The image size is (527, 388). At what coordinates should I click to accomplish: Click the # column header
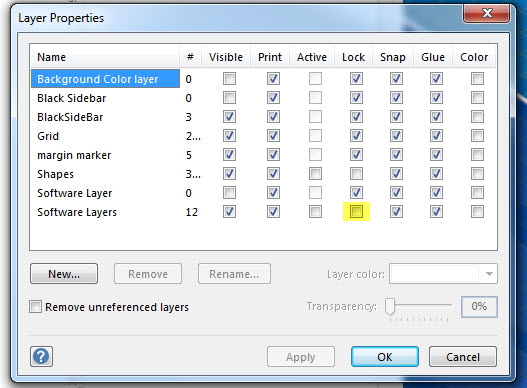(190, 57)
